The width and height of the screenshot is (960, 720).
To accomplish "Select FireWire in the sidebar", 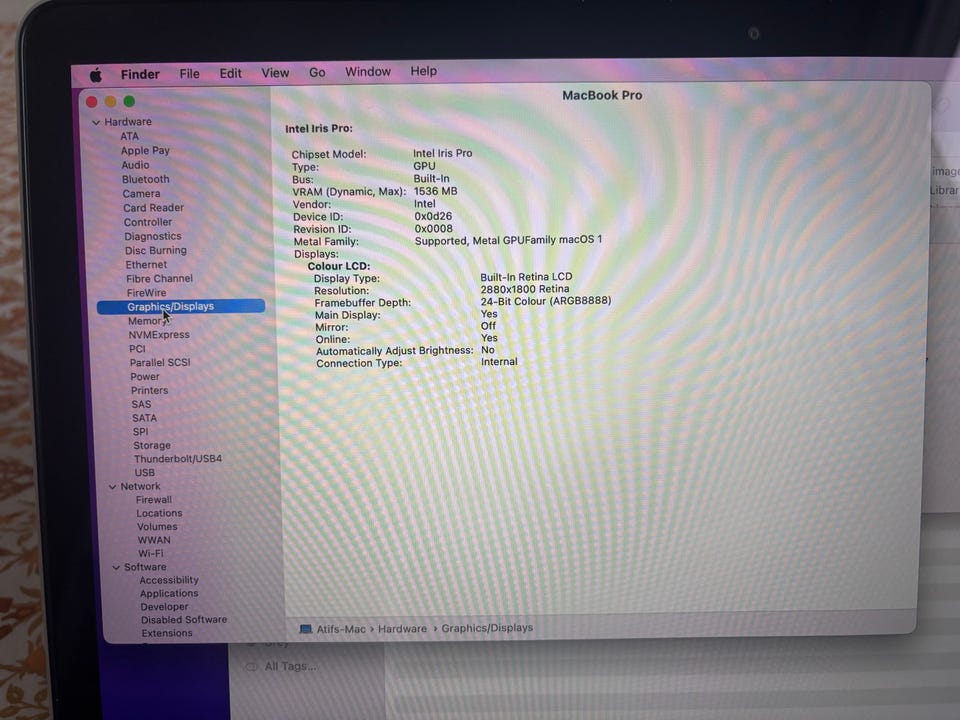I will (x=146, y=293).
